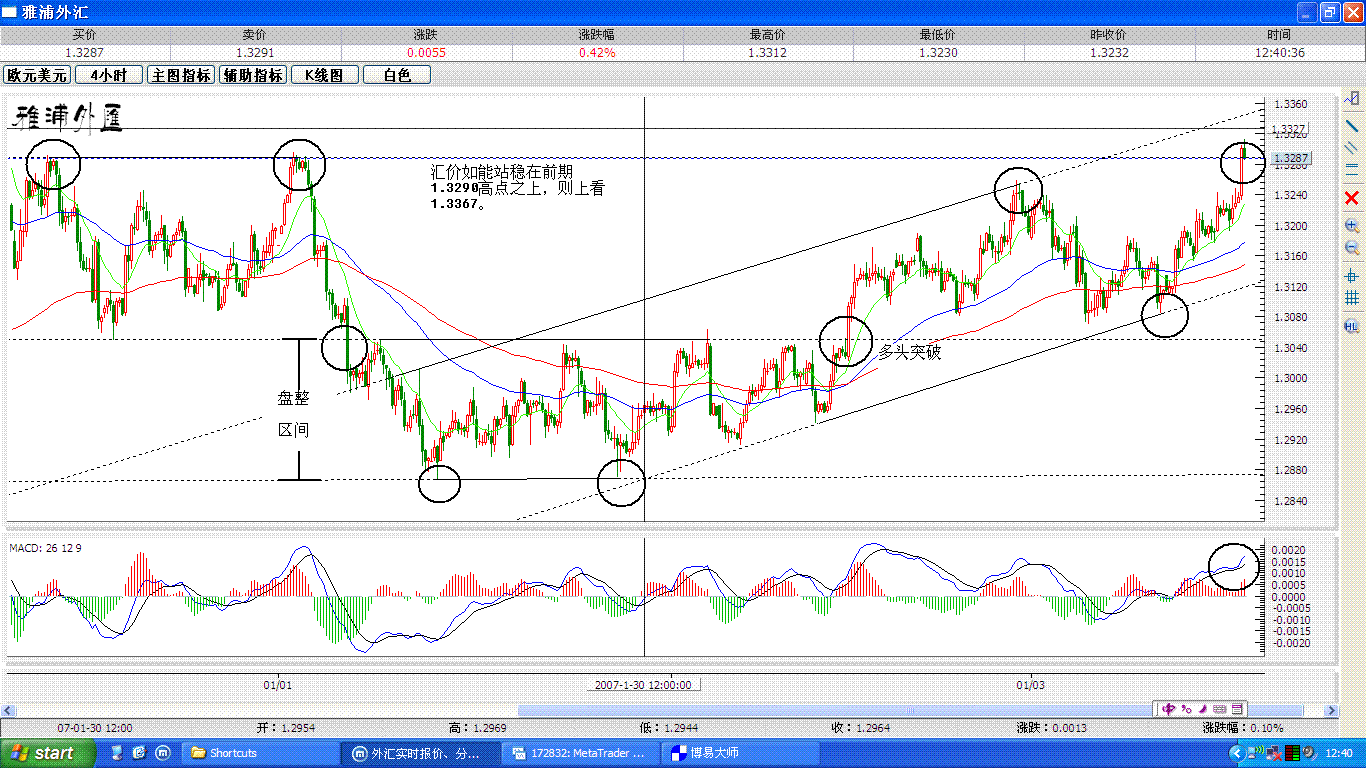Click the 雅浦外汇 window title icon
1366x768 pixels.
click(x=9, y=12)
